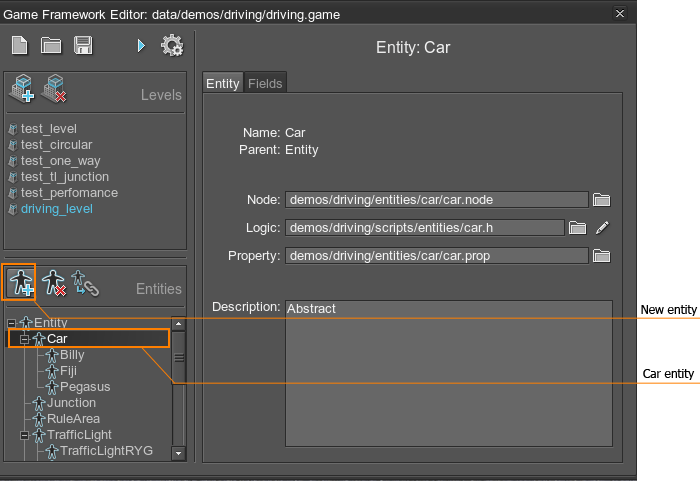Click the remove entity icon
Image resolution: width=700 pixels, height=481 pixels.
[x=54, y=284]
